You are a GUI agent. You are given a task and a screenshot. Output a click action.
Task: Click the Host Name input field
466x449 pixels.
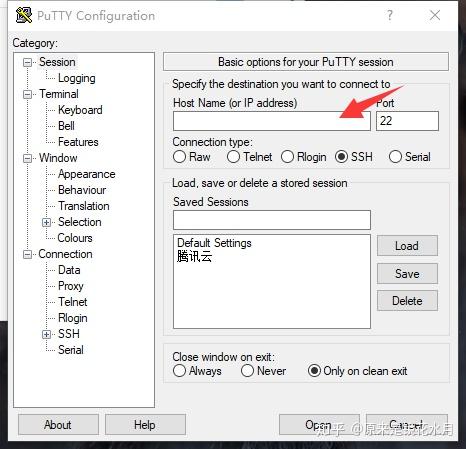[272, 121]
